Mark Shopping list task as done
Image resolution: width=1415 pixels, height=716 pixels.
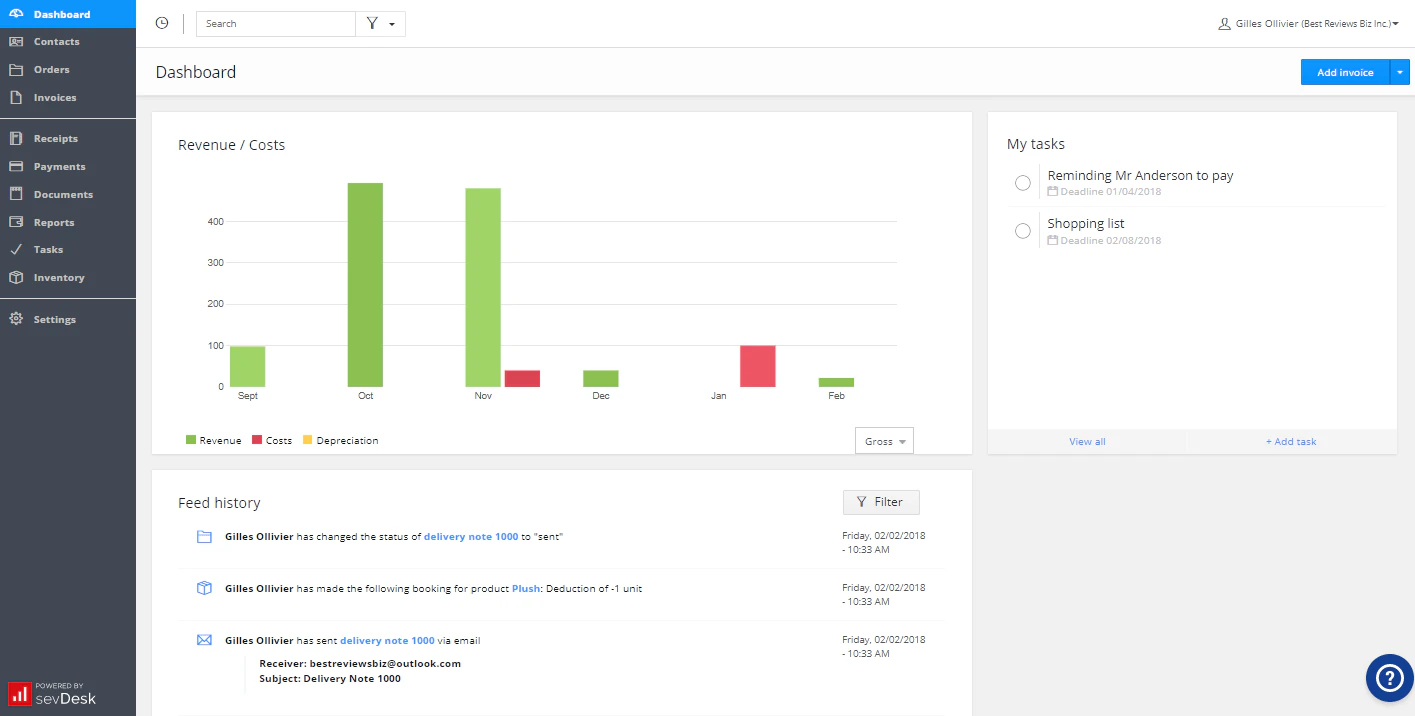[x=1022, y=231]
